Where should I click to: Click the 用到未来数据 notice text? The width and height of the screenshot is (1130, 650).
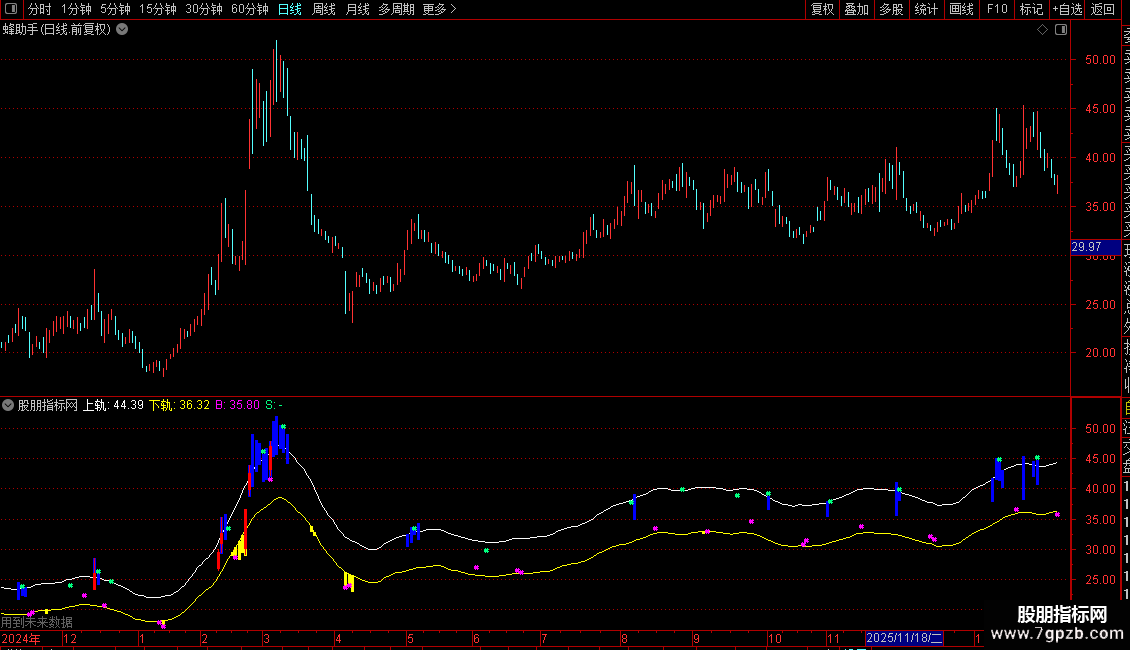click(37, 622)
